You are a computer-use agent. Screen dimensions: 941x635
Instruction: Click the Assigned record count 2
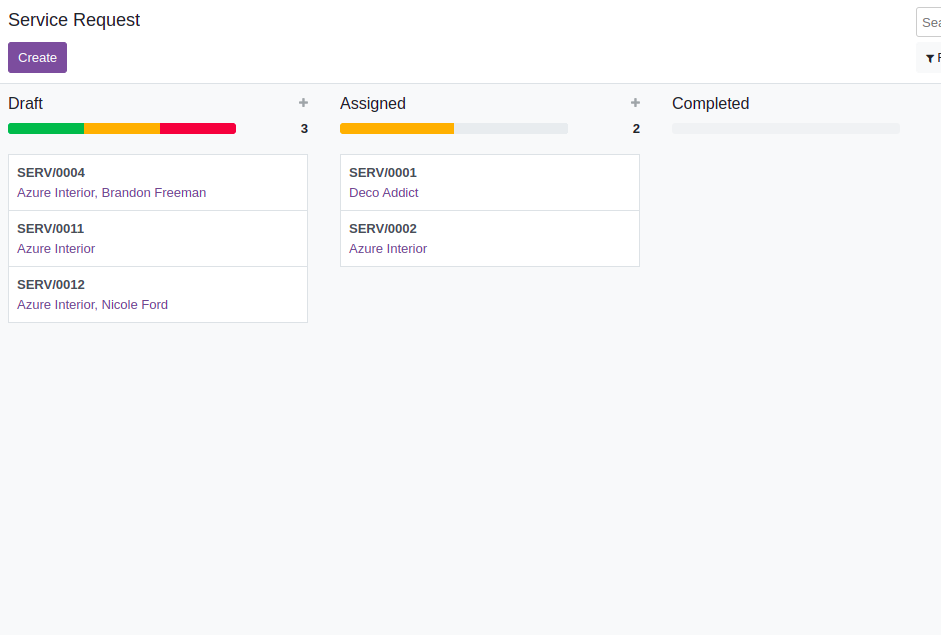(x=636, y=128)
